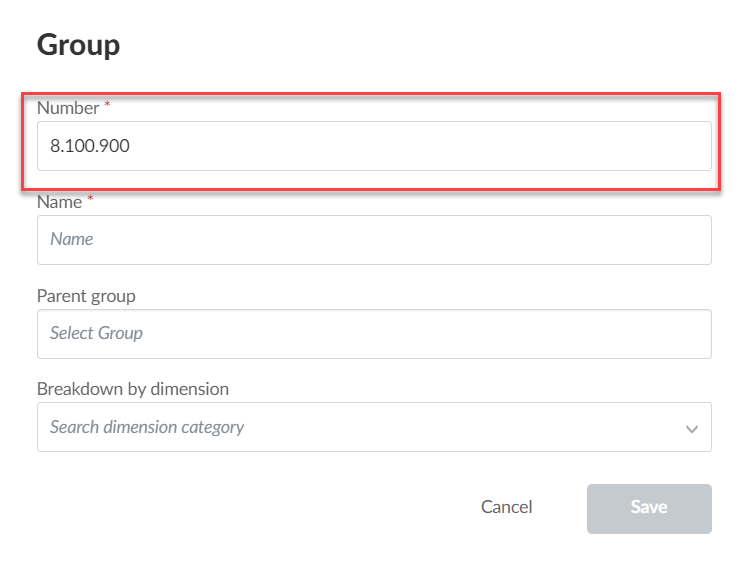Click the Number input field
742x562 pixels.
click(x=374, y=146)
